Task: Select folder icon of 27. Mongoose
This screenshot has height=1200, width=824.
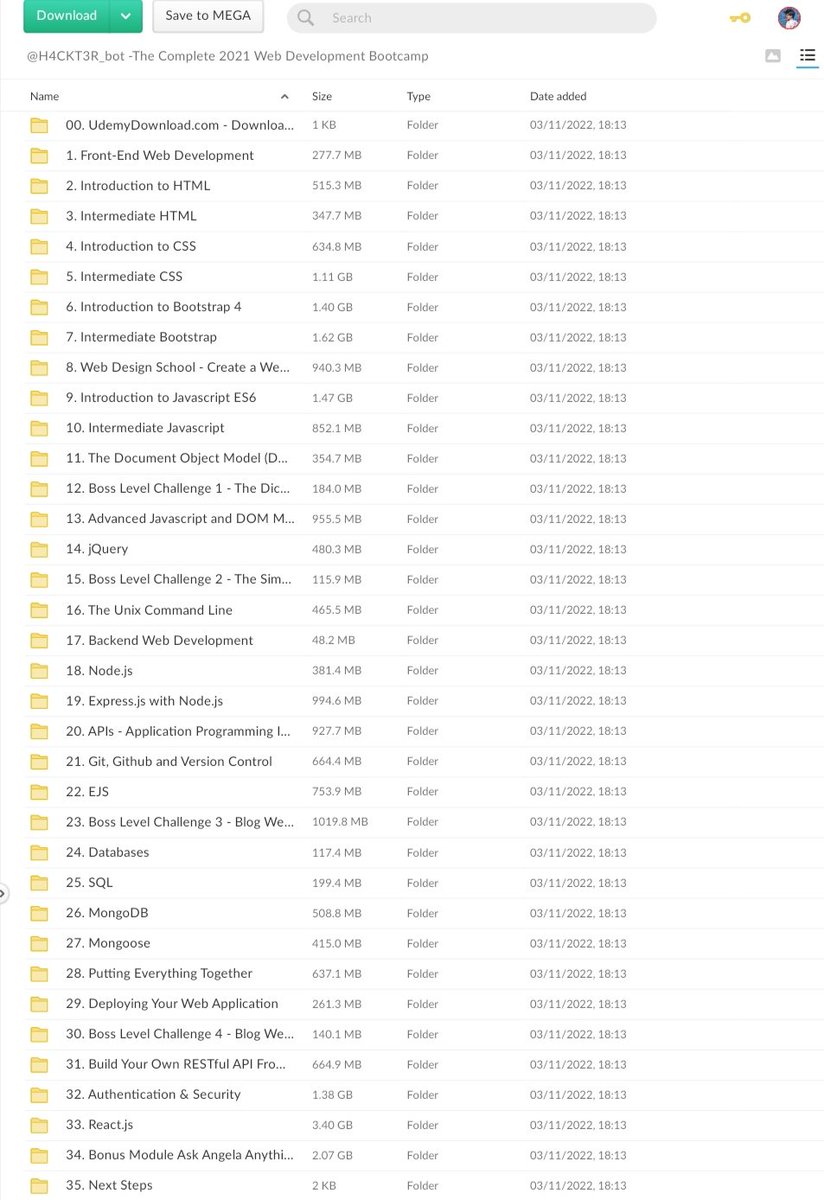Action: [39, 943]
